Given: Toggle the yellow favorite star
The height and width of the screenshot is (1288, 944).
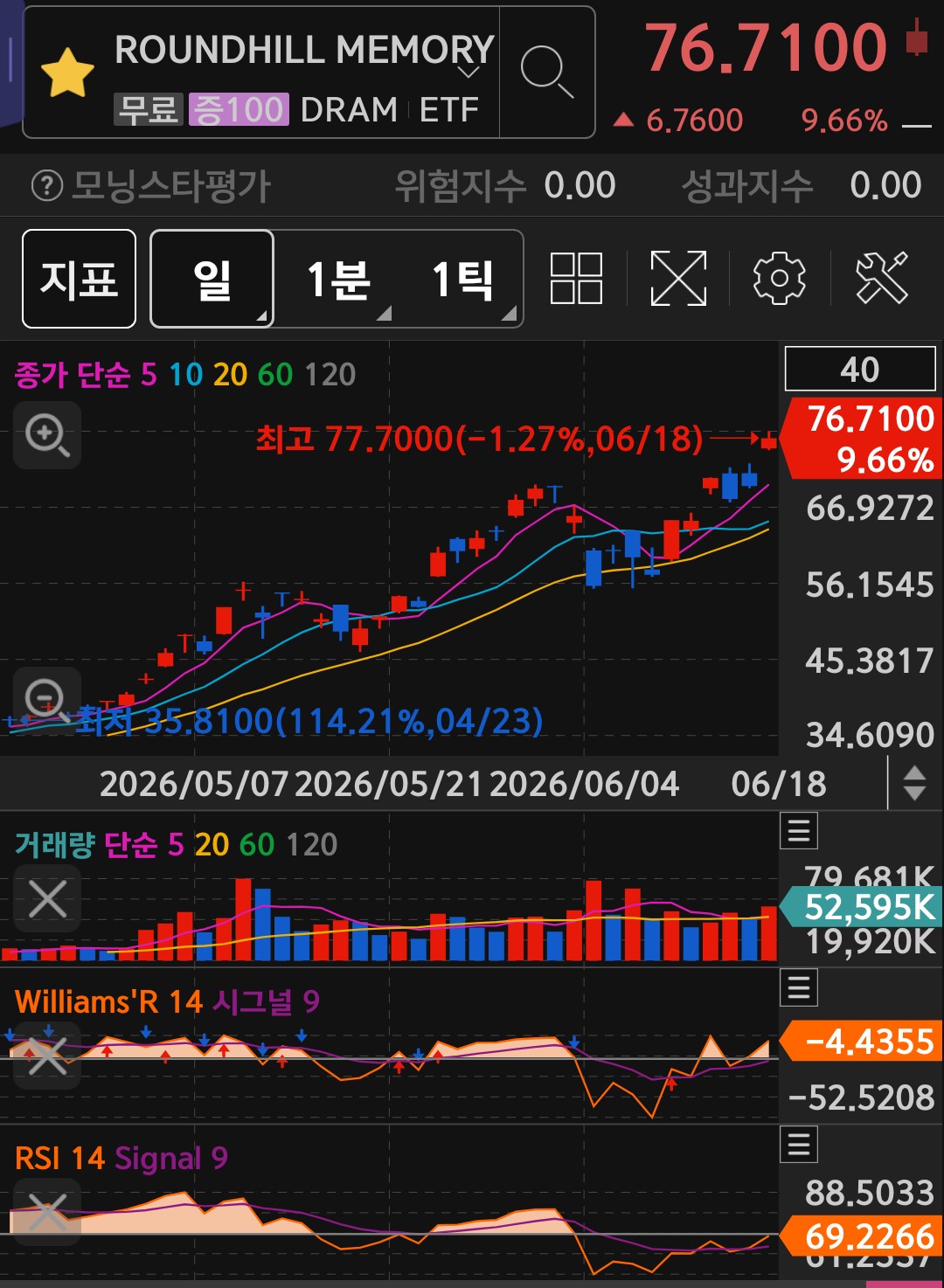Looking at the screenshot, I should (67, 73).
